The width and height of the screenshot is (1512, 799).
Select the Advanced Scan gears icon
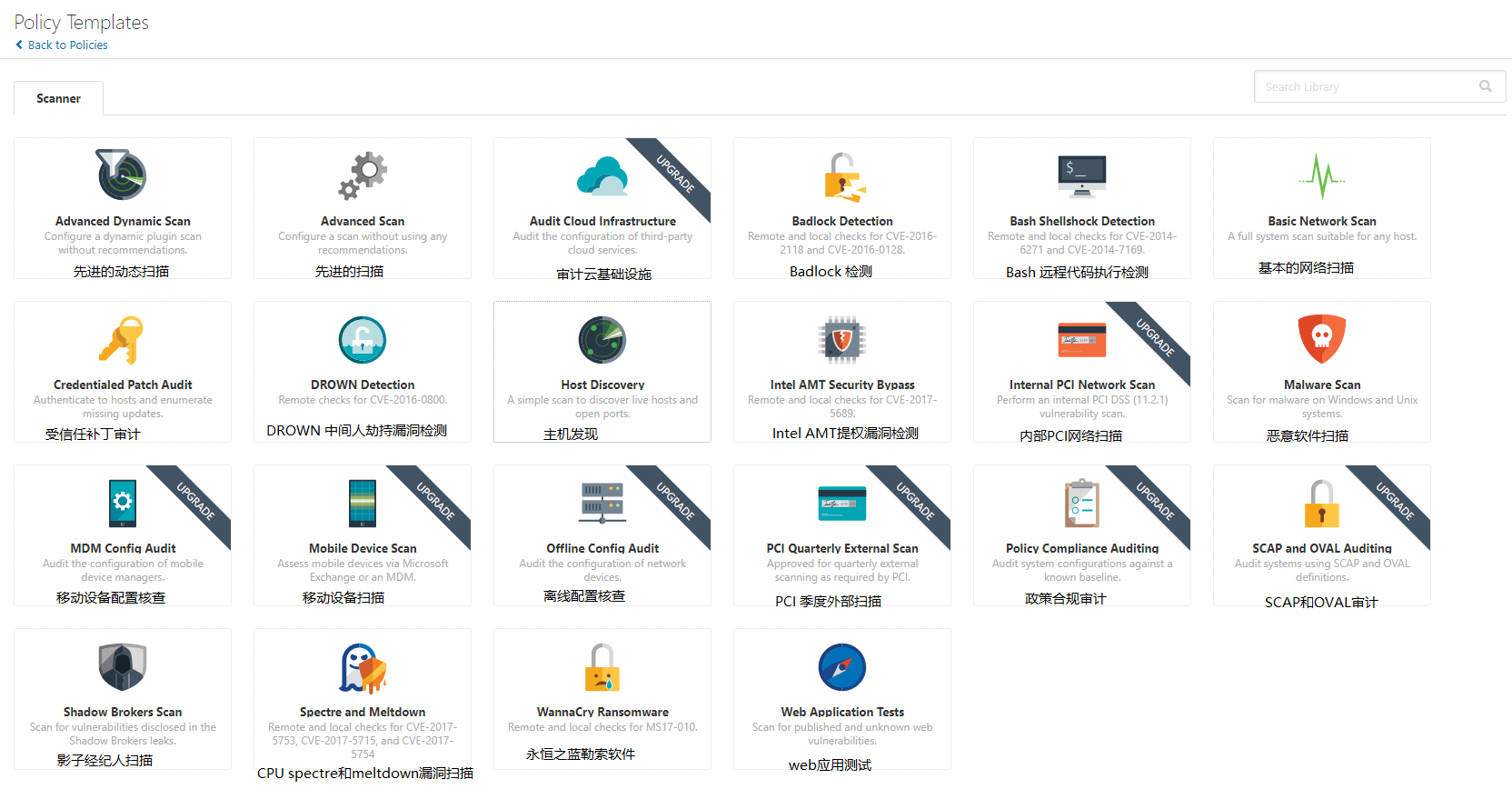(x=363, y=175)
